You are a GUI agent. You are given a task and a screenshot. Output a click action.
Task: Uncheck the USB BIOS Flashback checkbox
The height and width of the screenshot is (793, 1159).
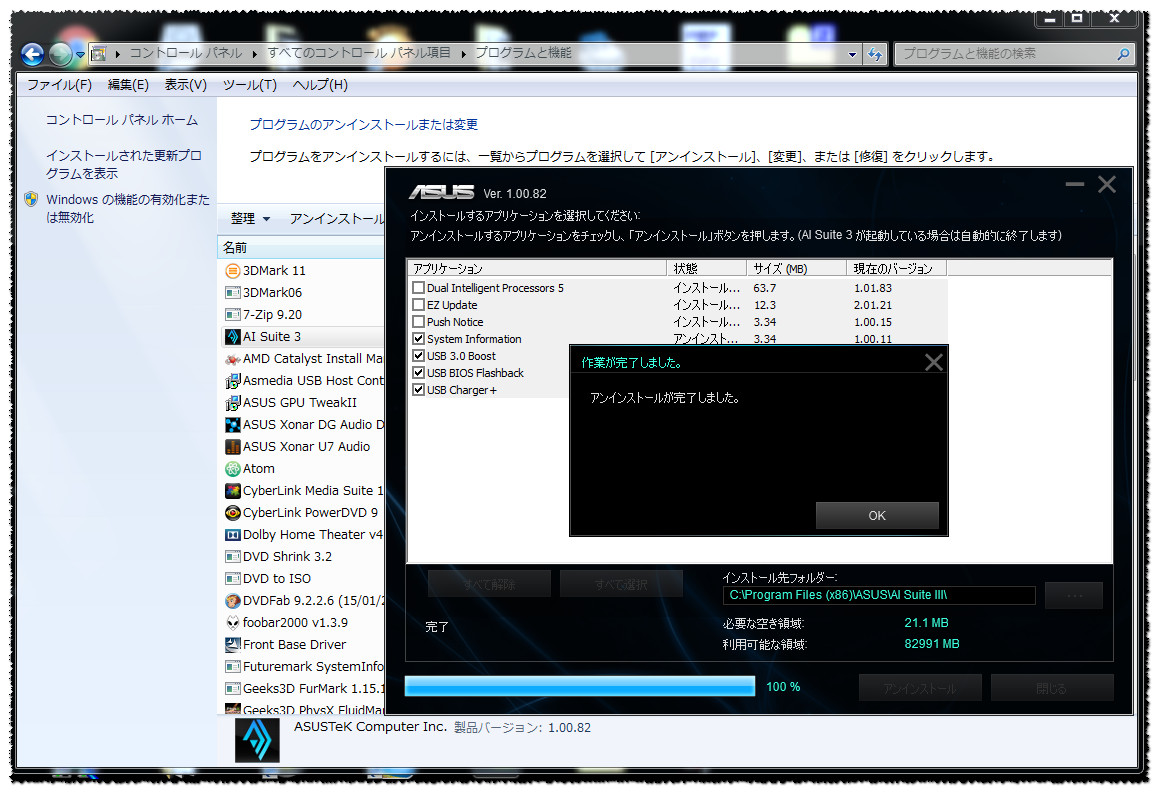418,372
